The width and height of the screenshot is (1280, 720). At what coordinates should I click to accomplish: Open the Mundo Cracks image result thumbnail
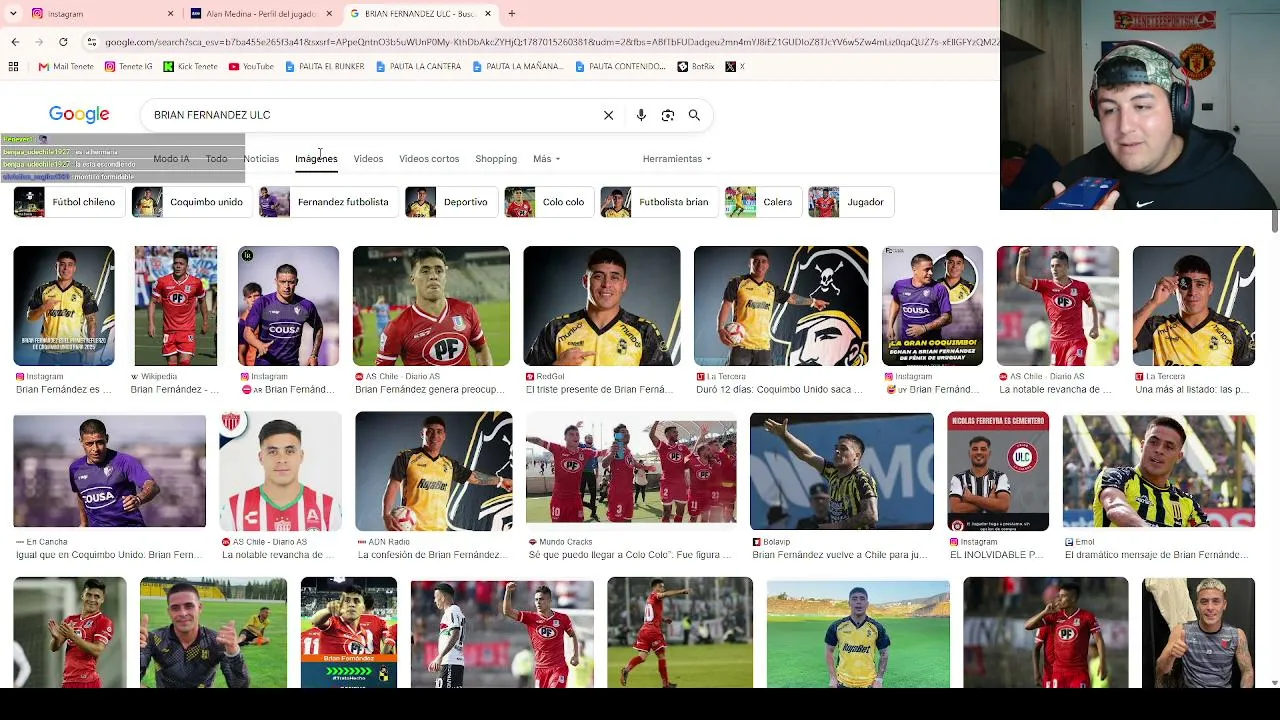tap(631, 471)
